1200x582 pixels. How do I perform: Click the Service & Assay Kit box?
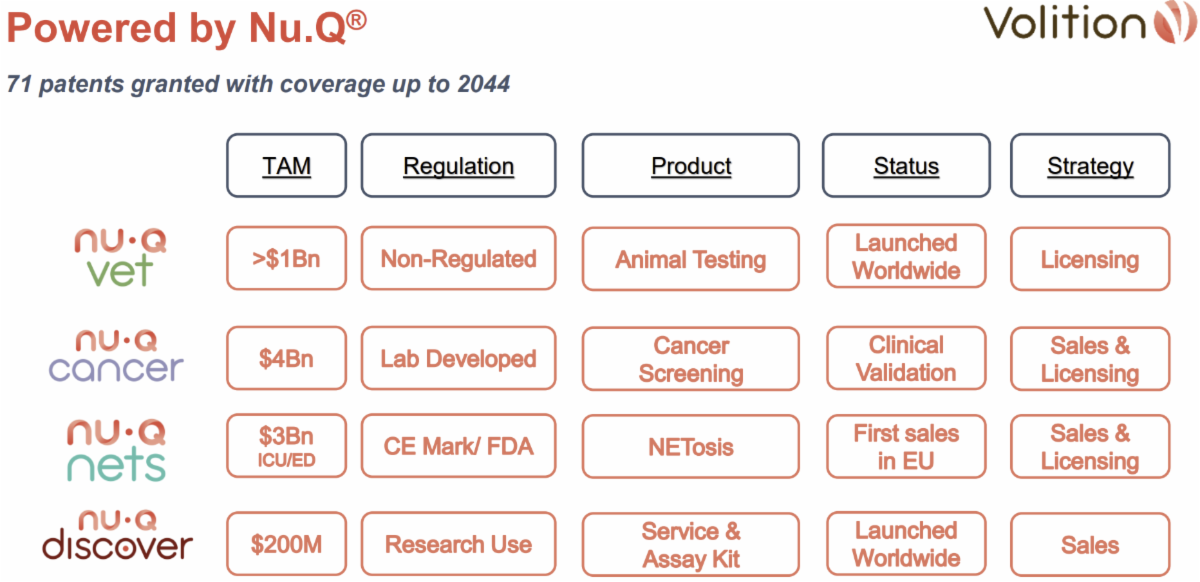tap(691, 544)
